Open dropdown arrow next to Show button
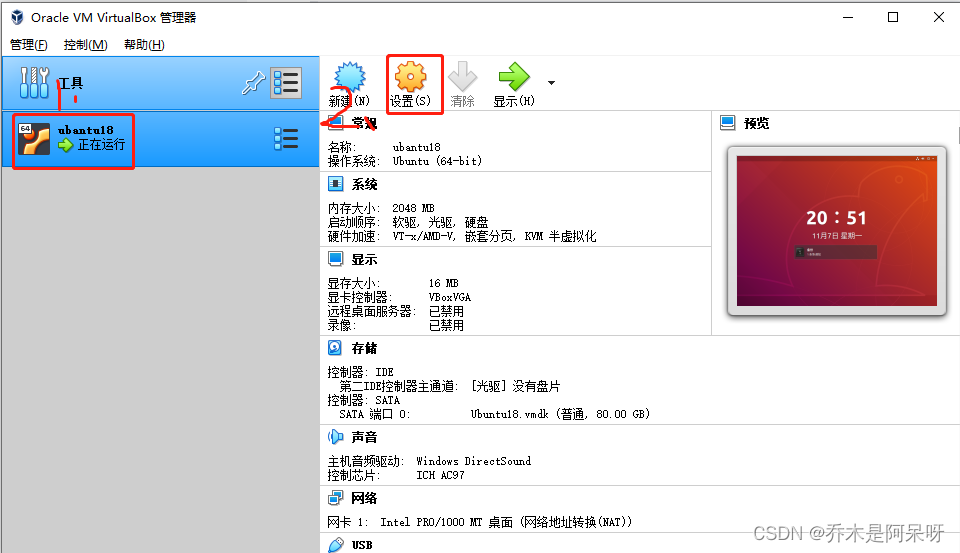 coord(551,83)
